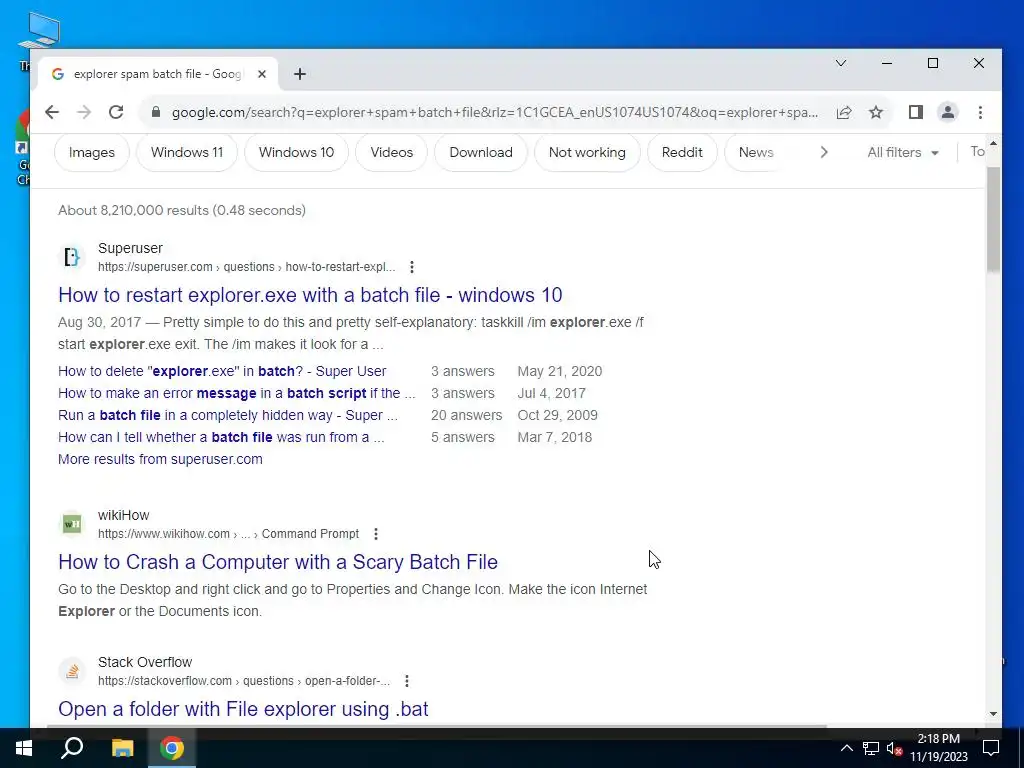Open the taskbar clock showing 2:18 PM
This screenshot has height=768, width=1024.
point(939,748)
